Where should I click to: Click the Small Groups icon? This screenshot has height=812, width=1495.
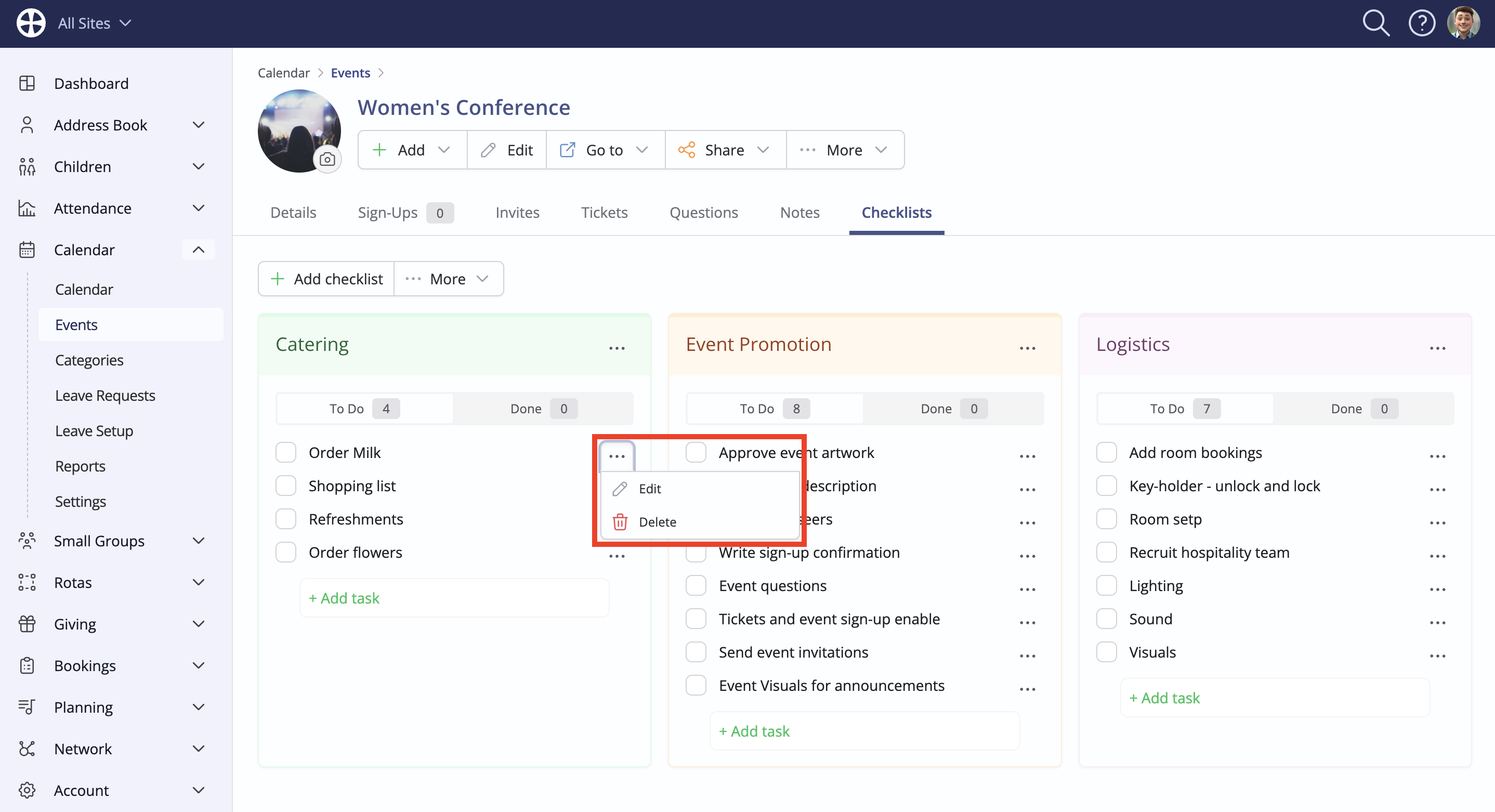27,541
